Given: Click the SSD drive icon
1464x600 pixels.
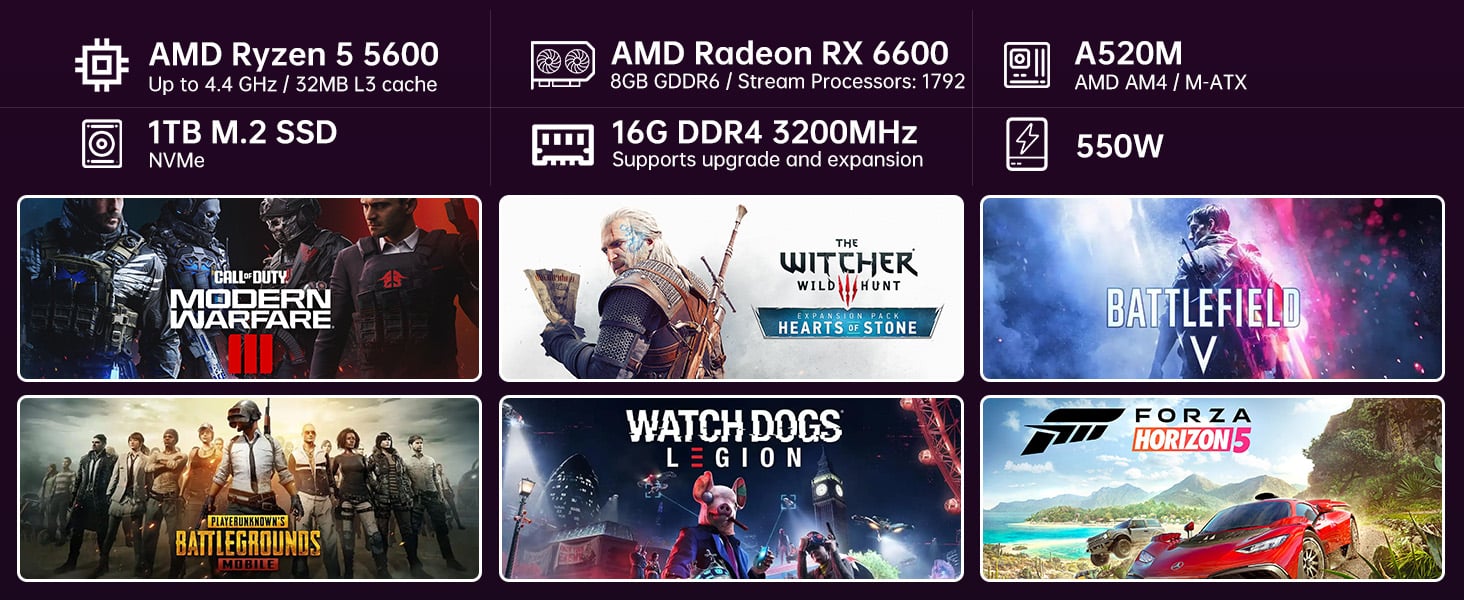Looking at the screenshot, I should 102,143.
